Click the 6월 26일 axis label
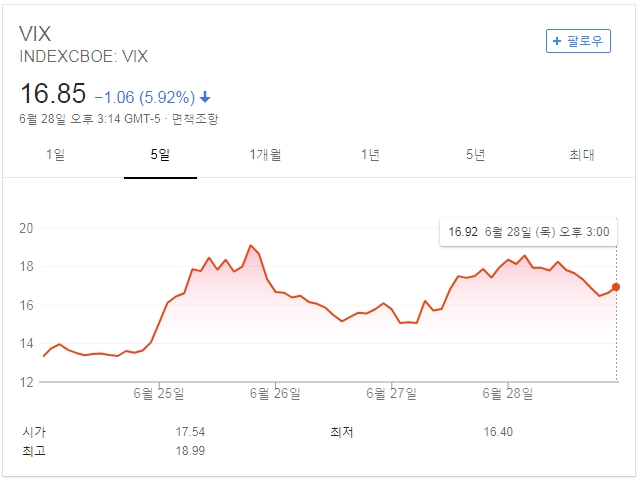This screenshot has height=482, width=643. click(x=274, y=393)
